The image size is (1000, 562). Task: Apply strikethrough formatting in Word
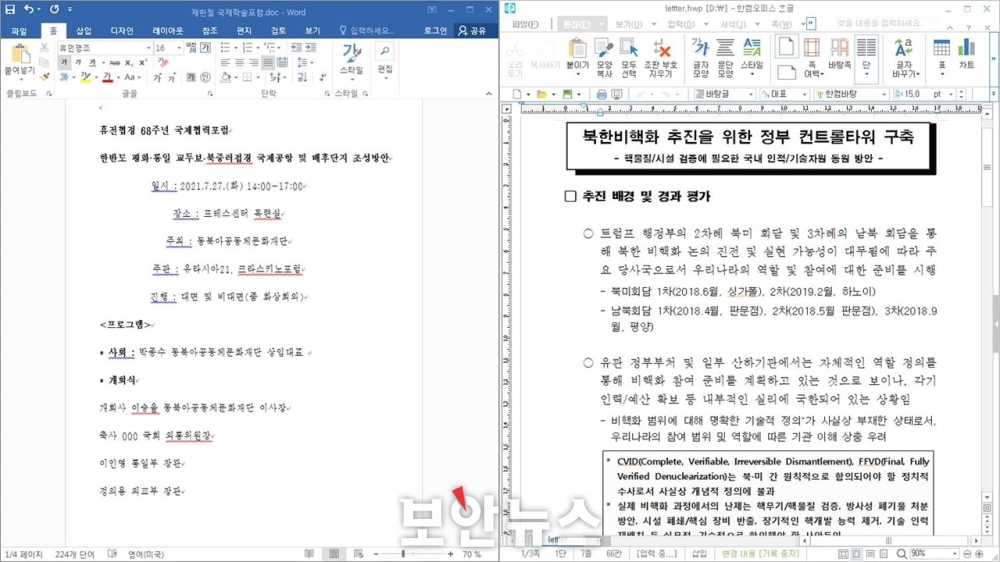(114, 63)
